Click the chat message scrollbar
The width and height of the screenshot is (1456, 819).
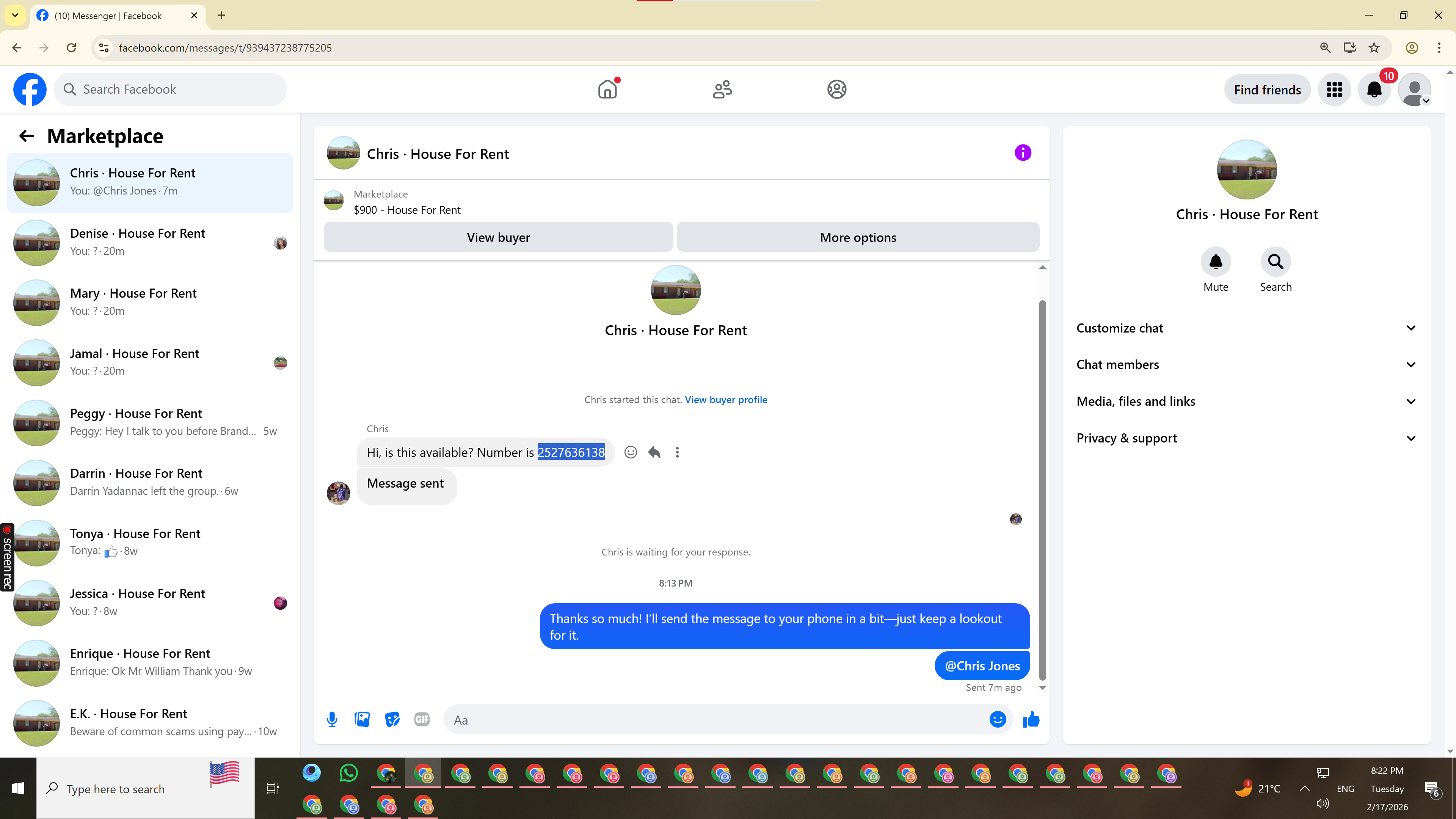click(1042, 486)
